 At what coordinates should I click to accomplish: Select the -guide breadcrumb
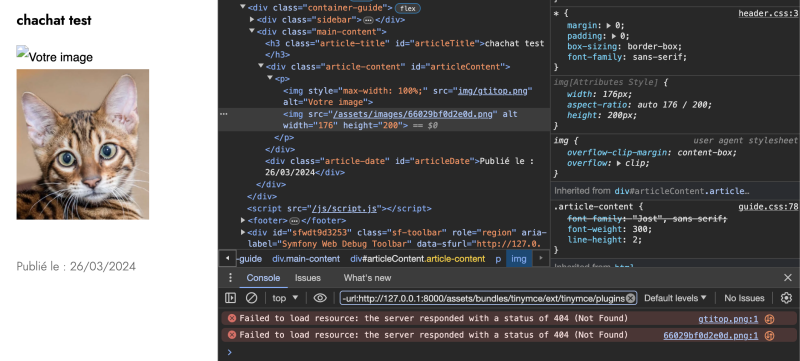[x=250, y=259]
